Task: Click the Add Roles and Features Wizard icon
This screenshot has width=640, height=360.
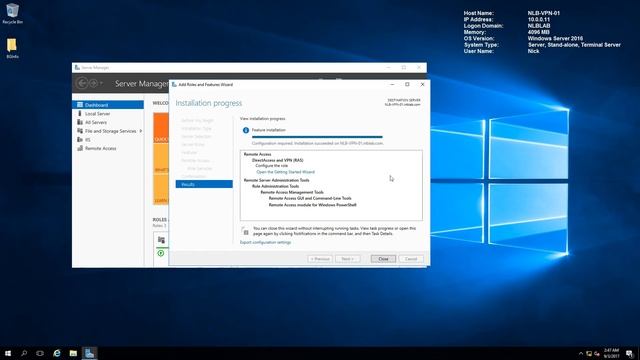Action: coord(174,84)
